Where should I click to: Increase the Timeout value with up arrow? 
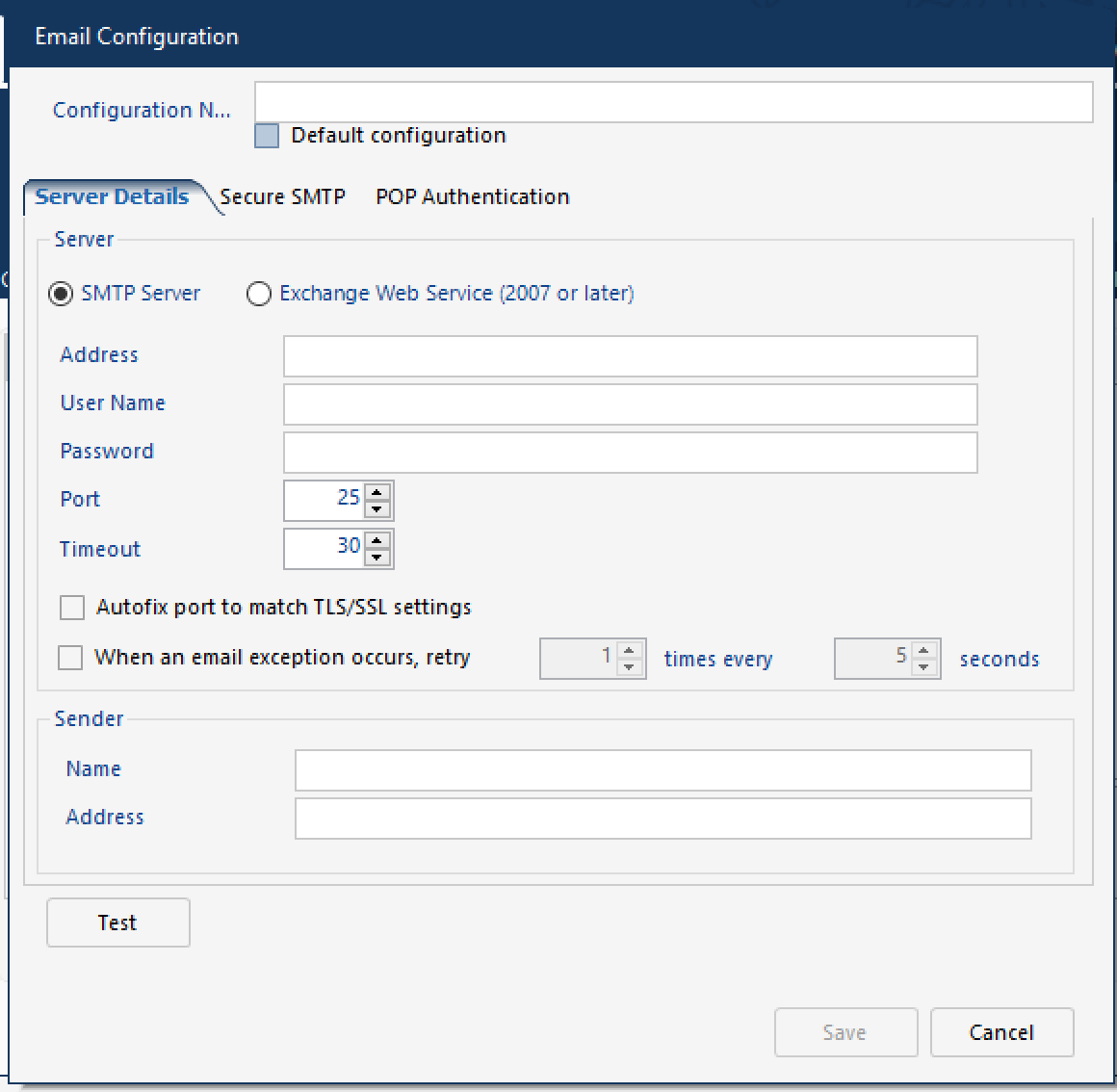tap(377, 539)
